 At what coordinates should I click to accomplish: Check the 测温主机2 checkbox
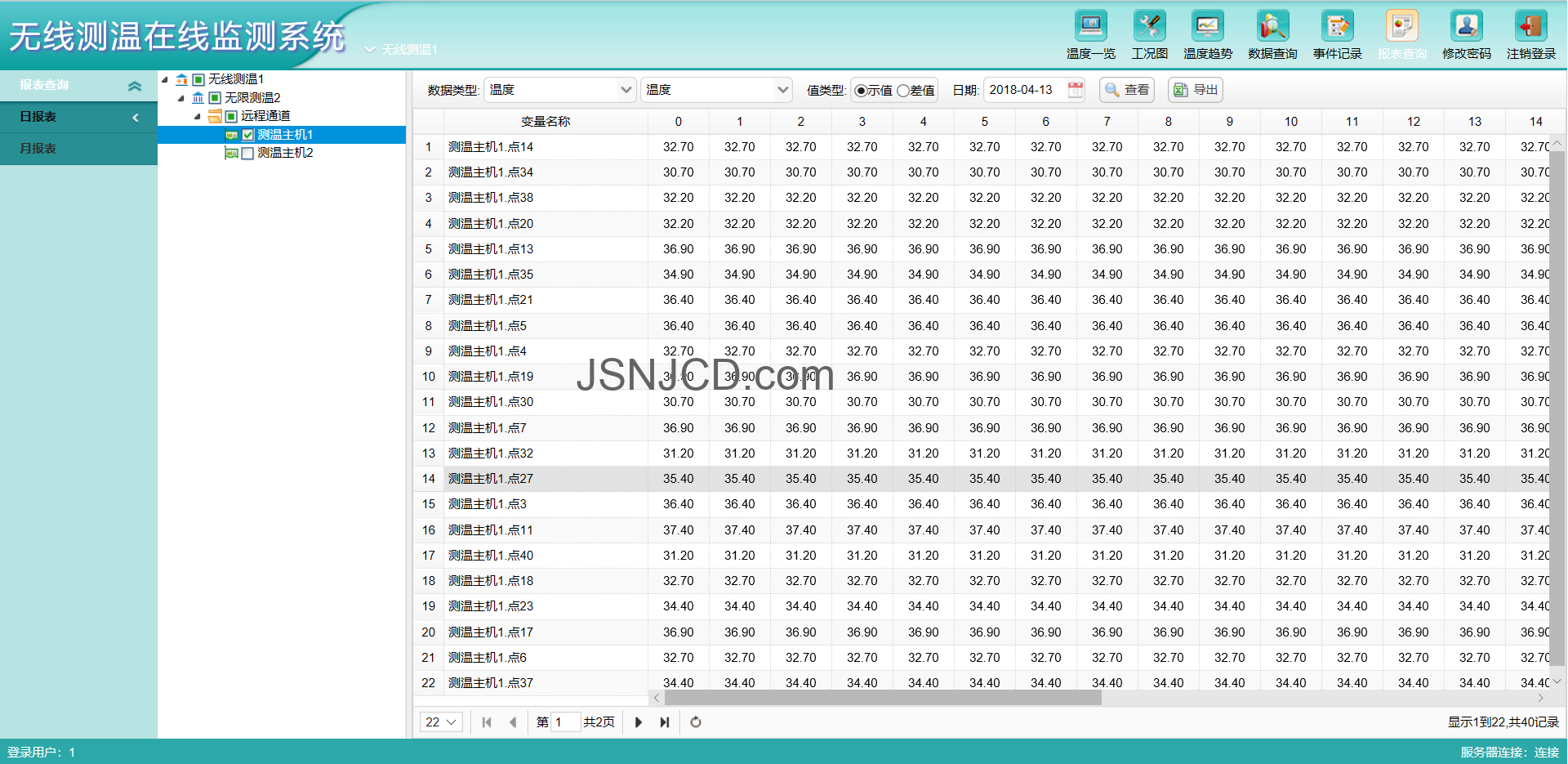tap(247, 154)
